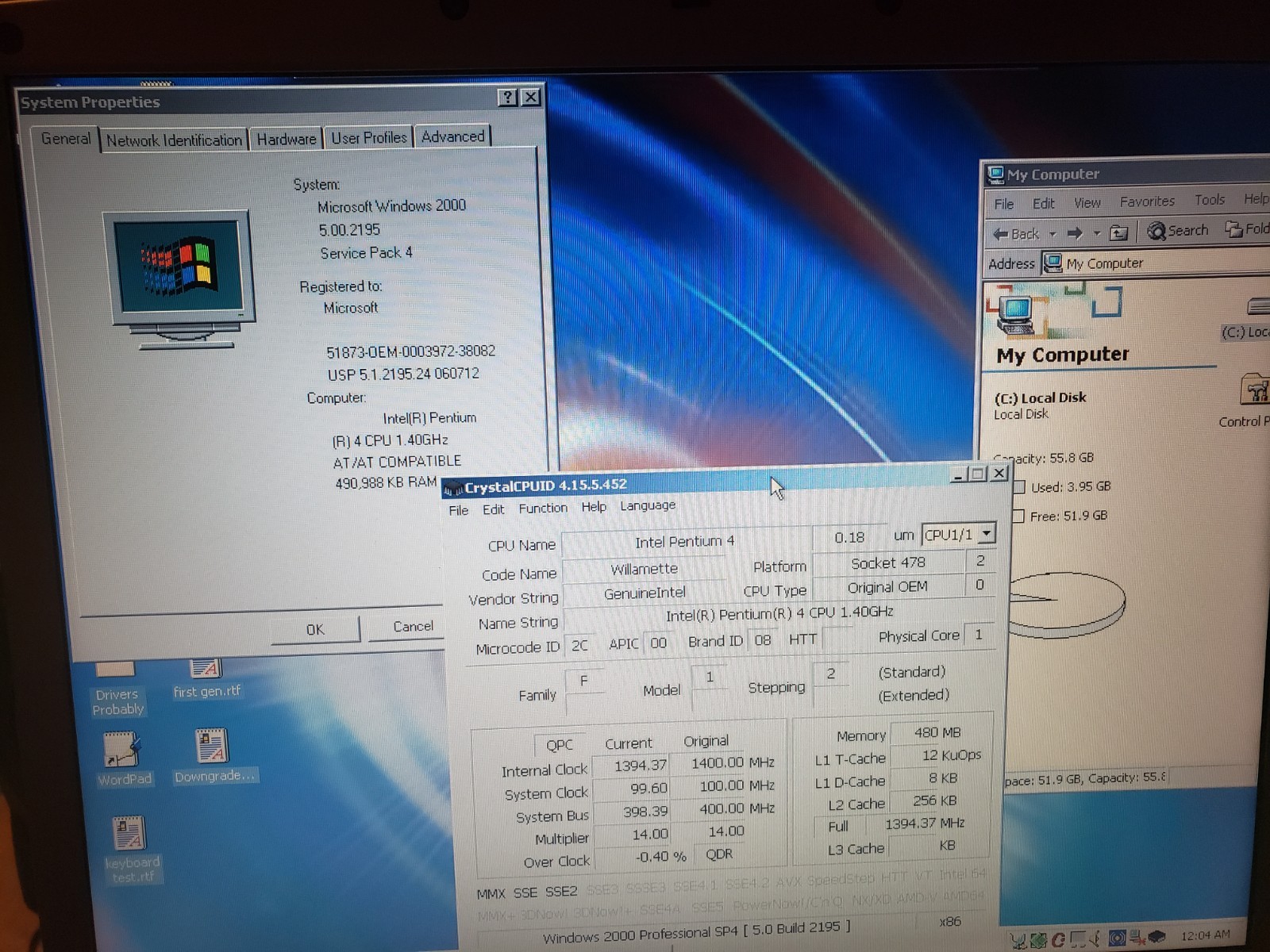The image size is (1270, 952).
Task: Select the 'Drivers Probably' desktop folder
Action: click(117, 690)
